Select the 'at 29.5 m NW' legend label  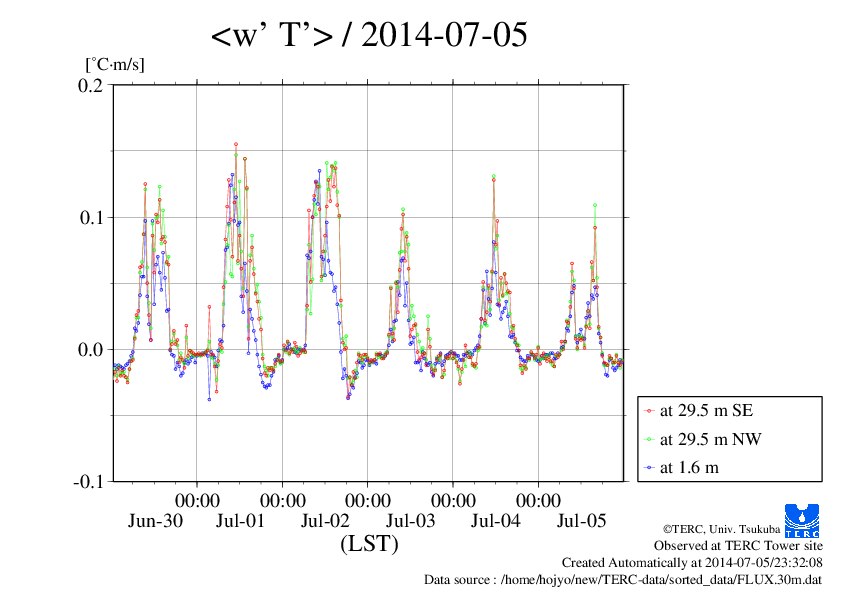tap(710, 439)
